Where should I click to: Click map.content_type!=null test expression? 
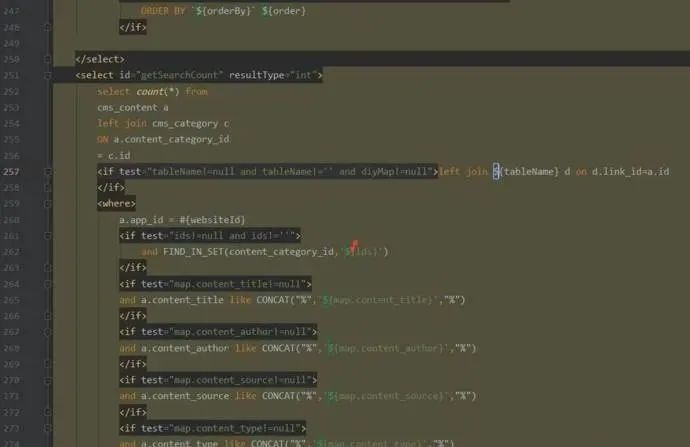[235, 428]
